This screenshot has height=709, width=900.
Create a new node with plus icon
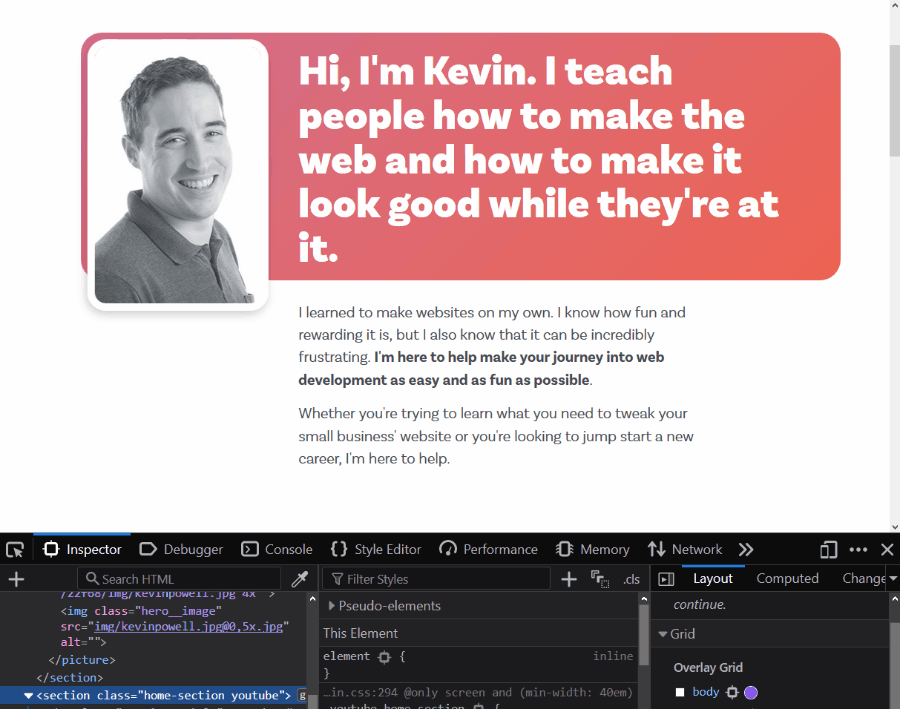(17, 579)
